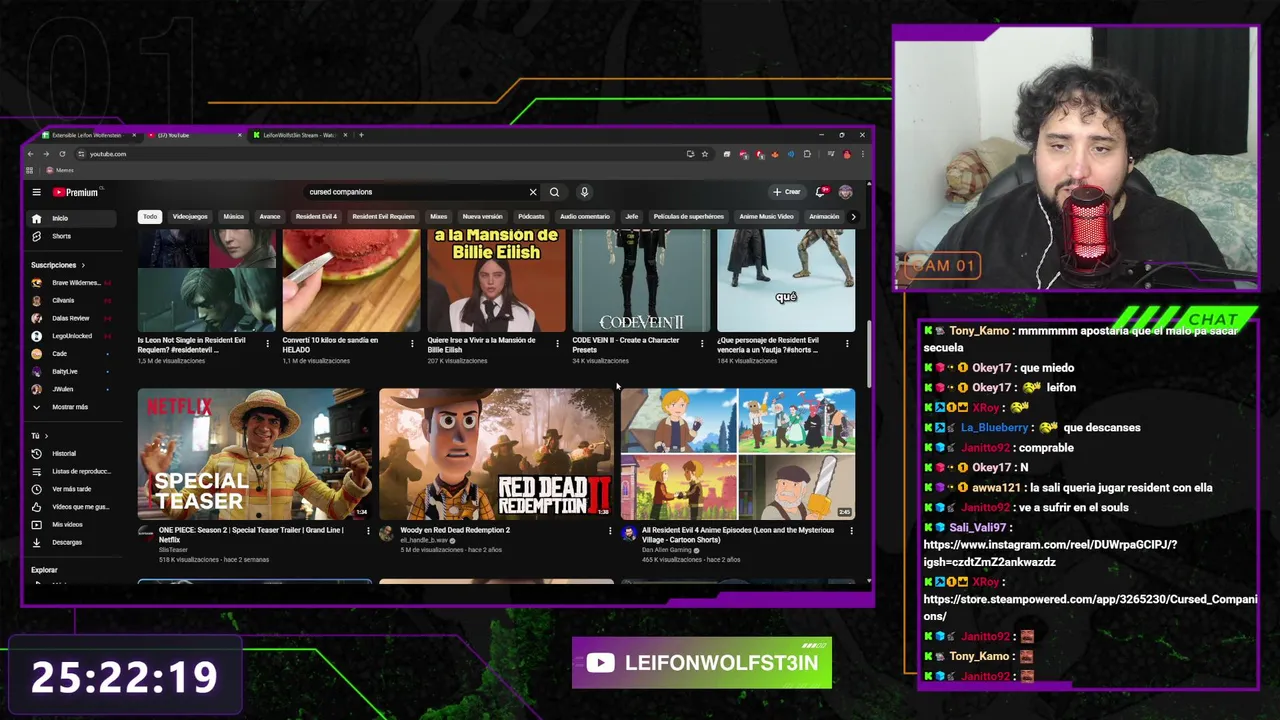Open options for CODE VEIN II video
Viewport: 1280px width, 720px height.
(x=702, y=343)
